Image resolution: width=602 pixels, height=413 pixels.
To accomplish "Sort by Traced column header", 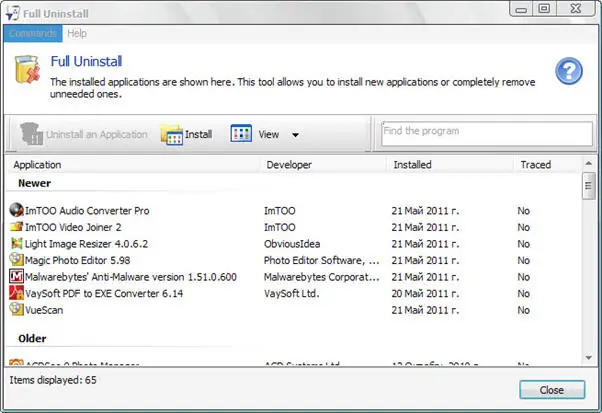I will pos(536,165).
